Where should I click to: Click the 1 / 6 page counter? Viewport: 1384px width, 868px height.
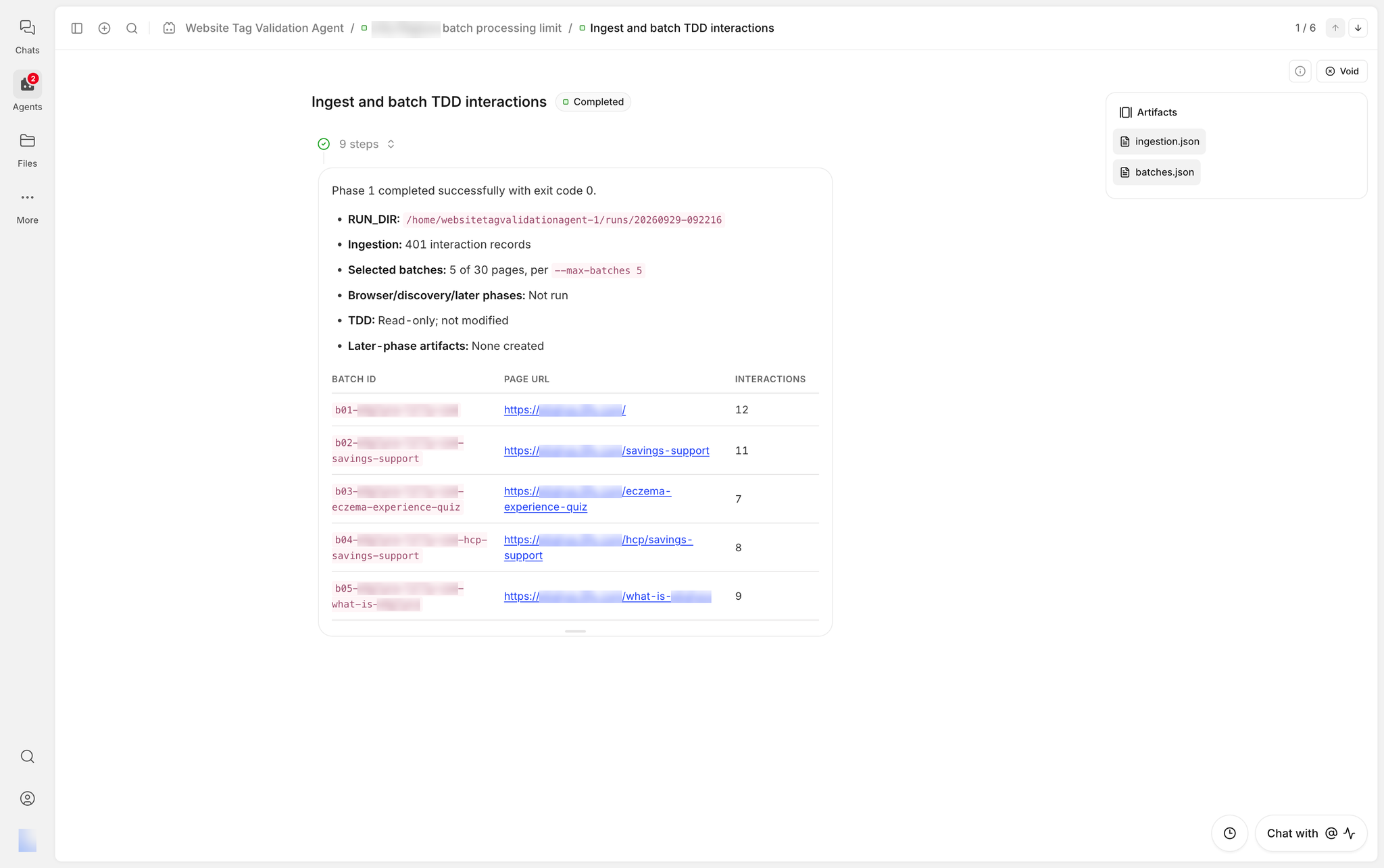(x=1305, y=28)
